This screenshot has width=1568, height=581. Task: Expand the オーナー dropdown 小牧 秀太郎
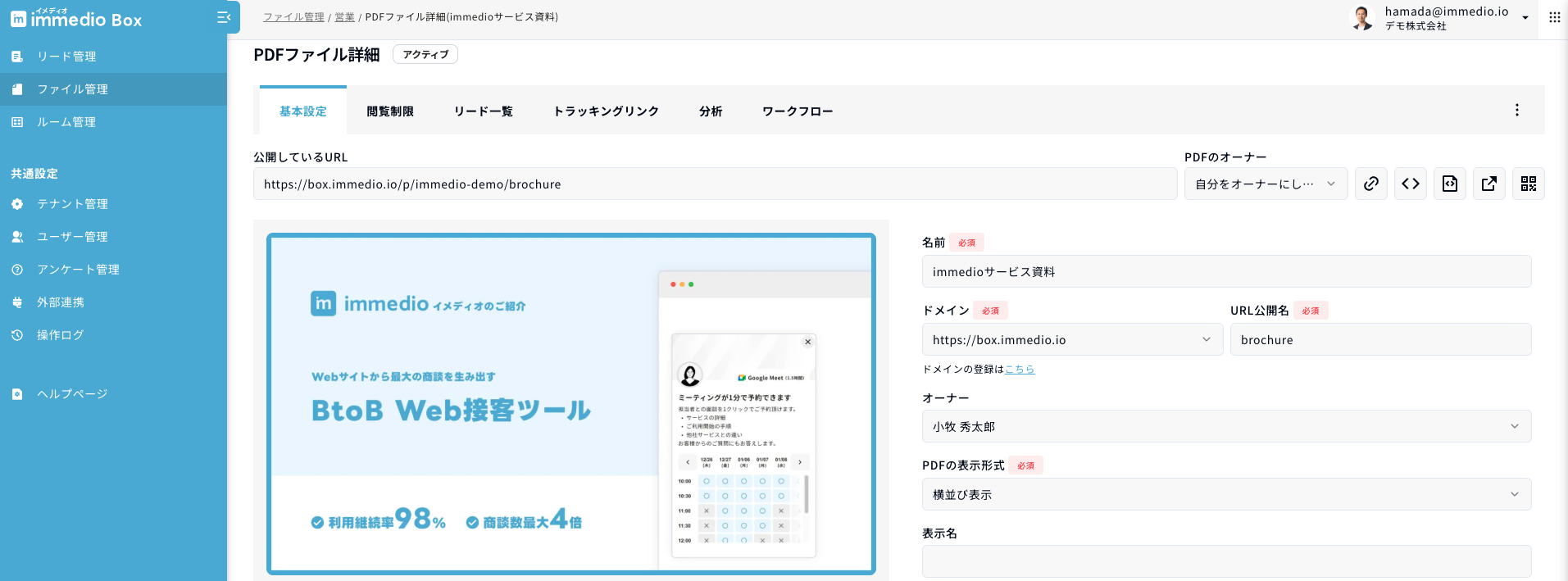pos(1225,426)
